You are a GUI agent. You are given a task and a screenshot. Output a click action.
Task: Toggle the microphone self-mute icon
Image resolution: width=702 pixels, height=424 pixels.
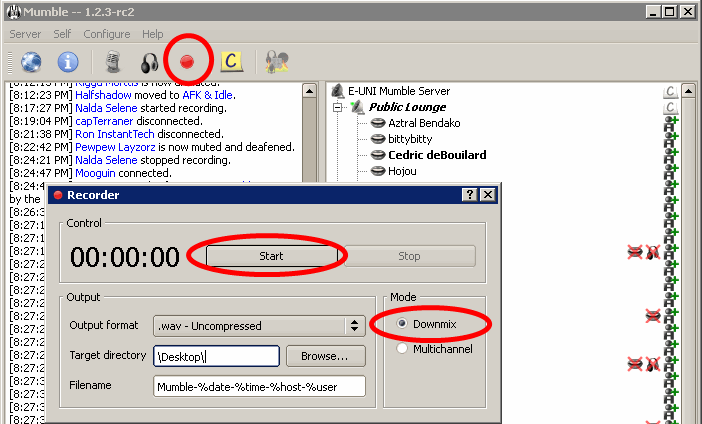coord(113,62)
